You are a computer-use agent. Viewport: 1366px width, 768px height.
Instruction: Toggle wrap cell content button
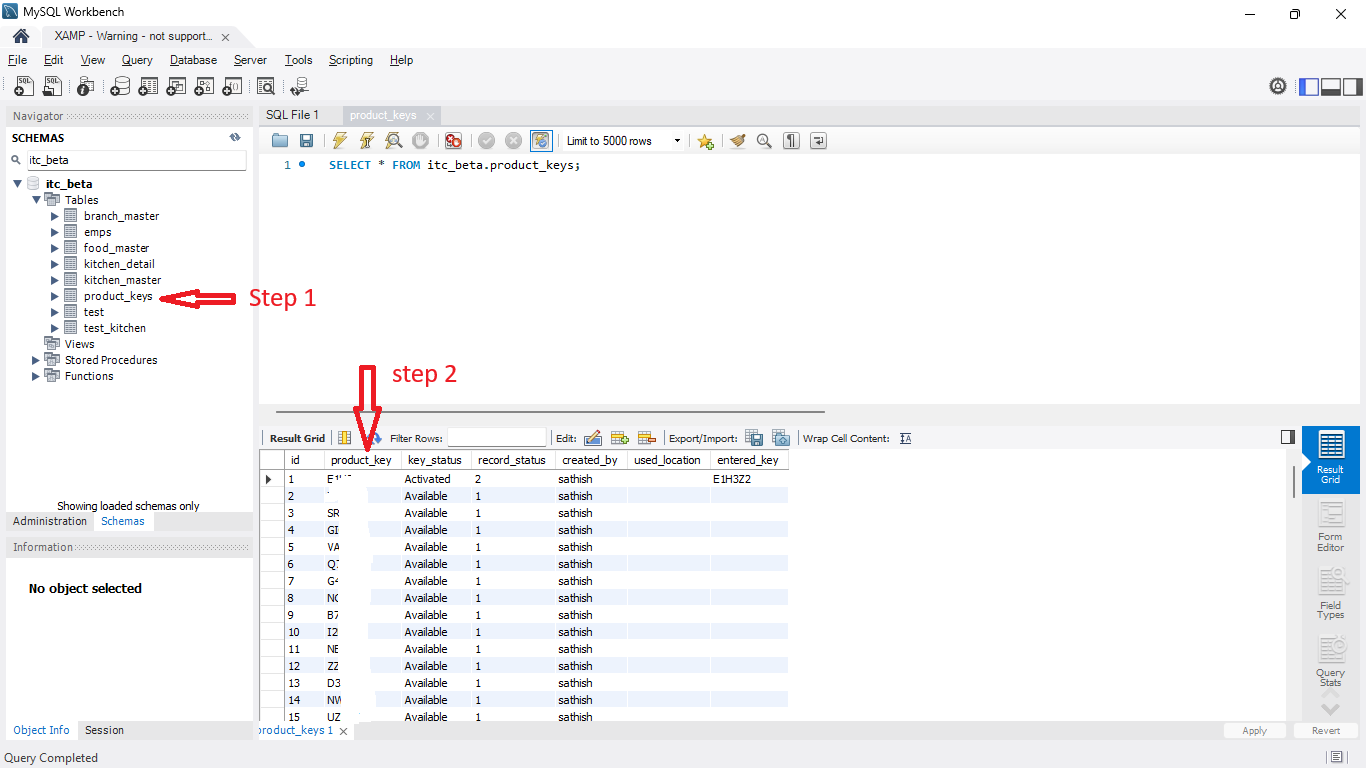[906, 438]
